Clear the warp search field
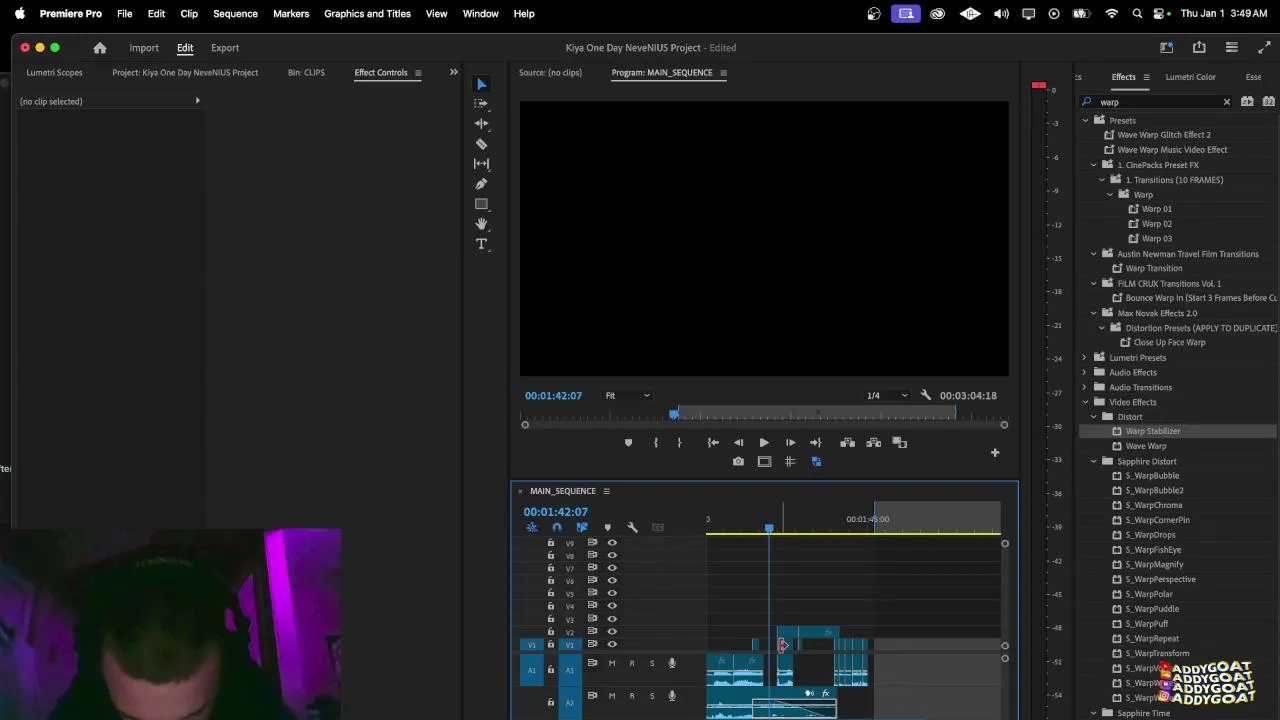This screenshot has height=720, width=1280. pos(1227,102)
